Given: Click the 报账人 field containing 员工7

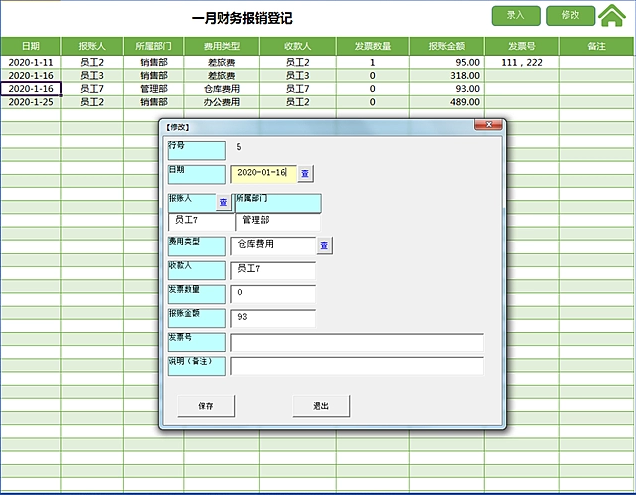Looking at the screenshot, I should pos(202,222).
